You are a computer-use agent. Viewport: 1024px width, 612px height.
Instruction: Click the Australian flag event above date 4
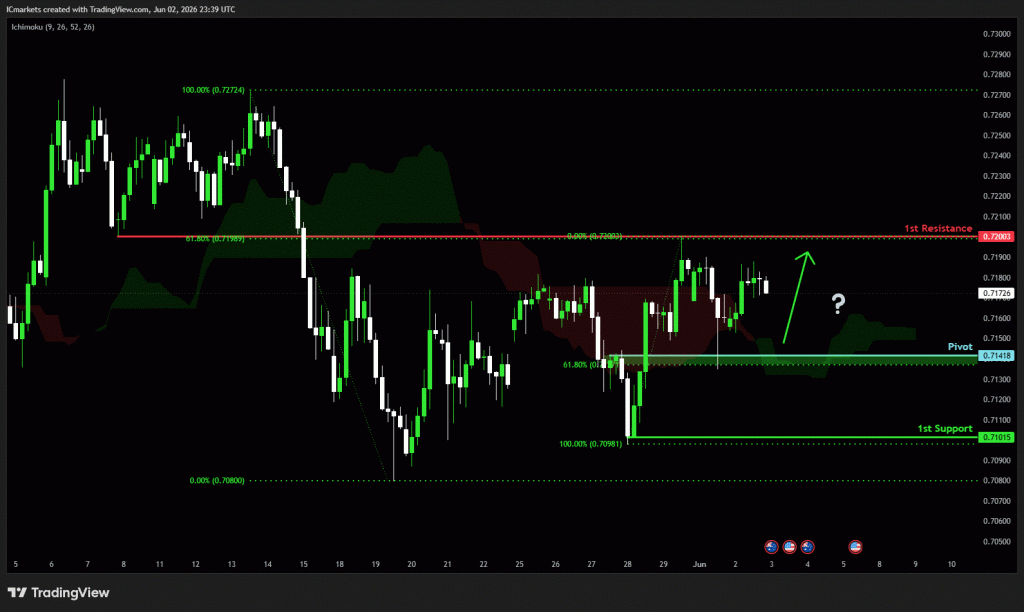pyautogui.click(x=808, y=547)
